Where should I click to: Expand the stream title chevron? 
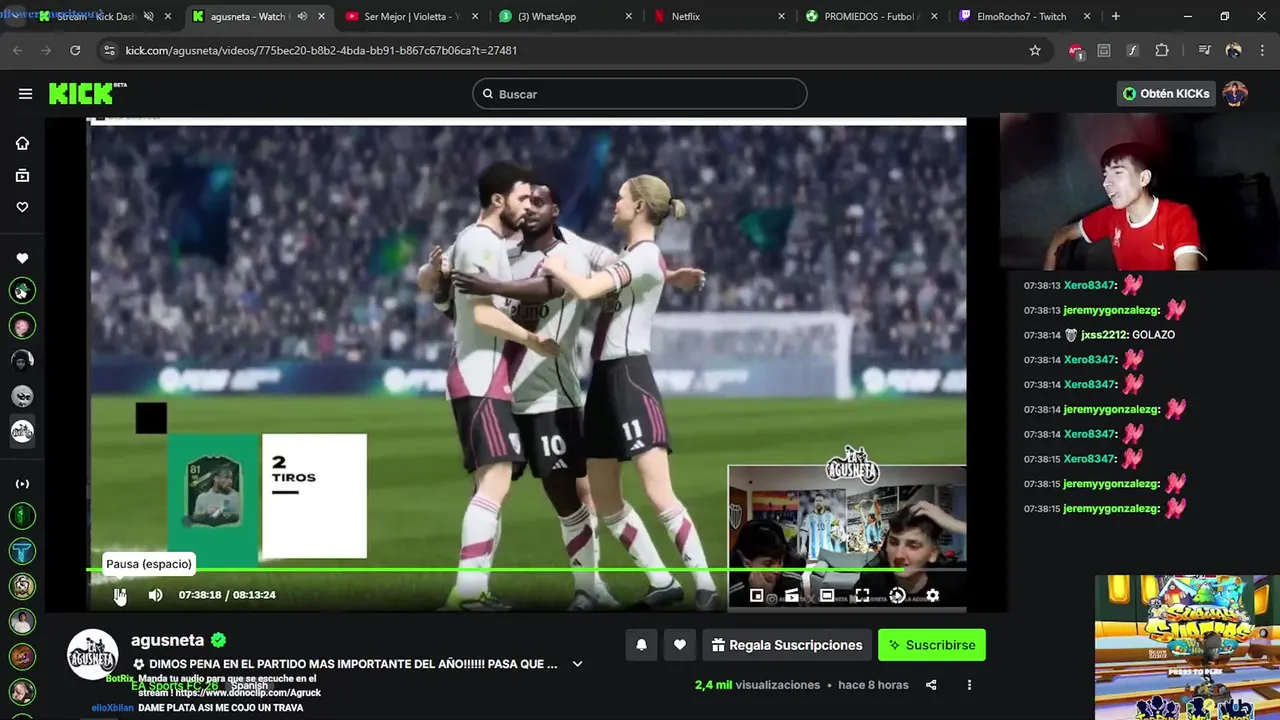click(x=577, y=664)
